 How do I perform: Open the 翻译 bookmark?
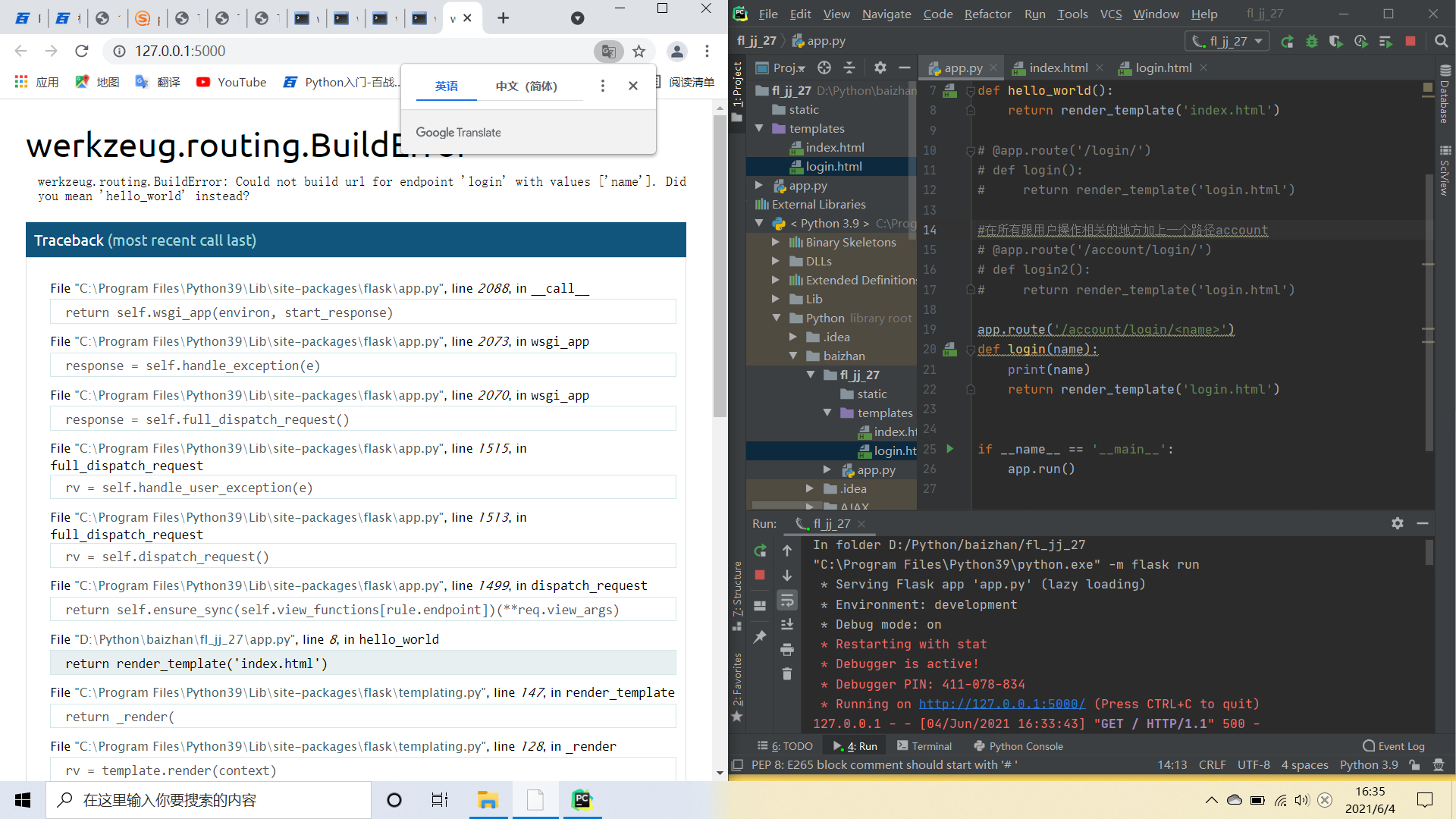pyautogui.click(x=158, y=82)
